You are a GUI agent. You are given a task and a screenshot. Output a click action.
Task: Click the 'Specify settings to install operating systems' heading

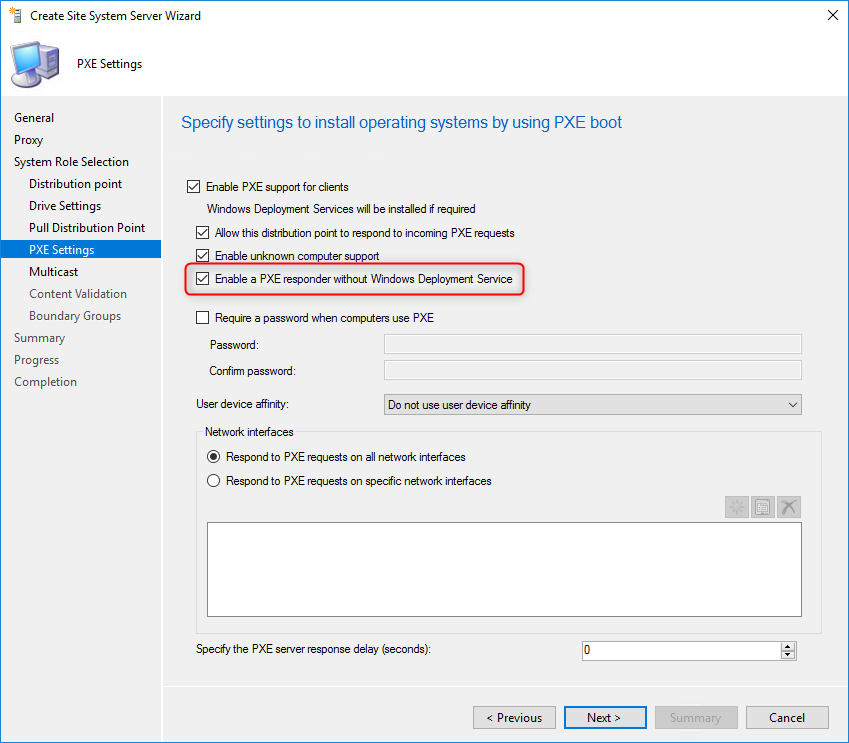[401, 123]
